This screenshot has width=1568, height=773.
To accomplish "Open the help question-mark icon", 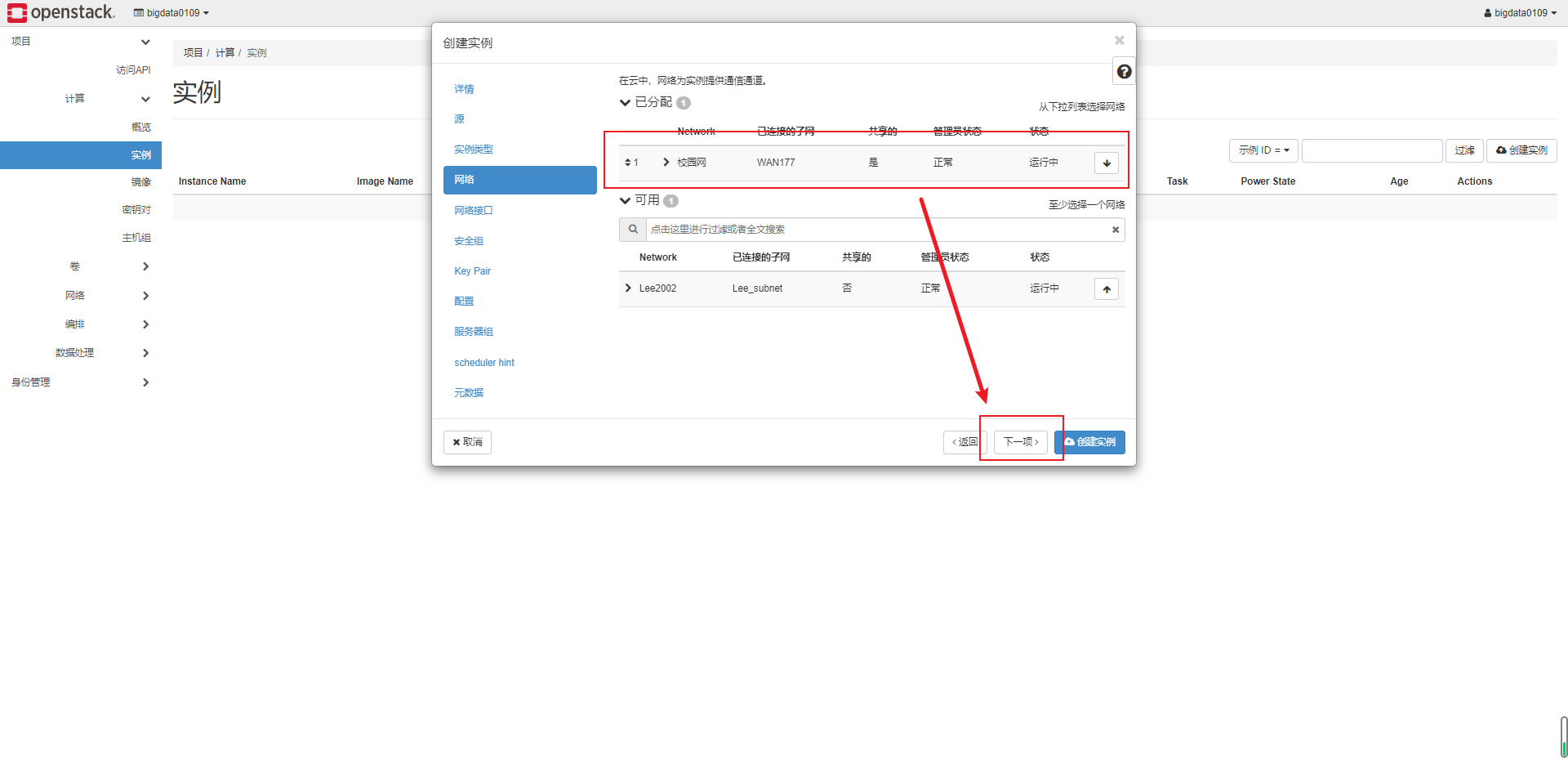I will click(1124, 72).
